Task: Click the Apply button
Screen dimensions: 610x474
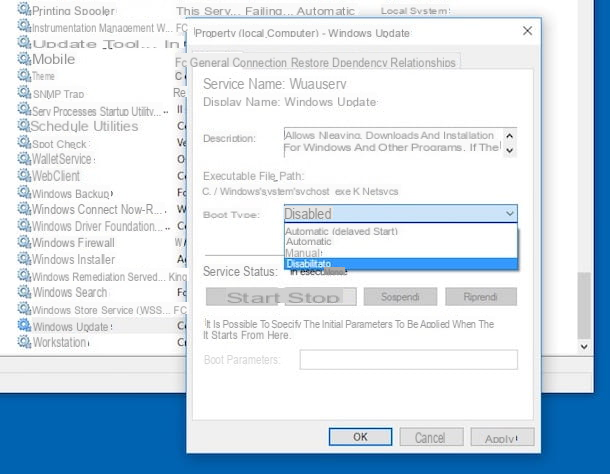Action: [x=502, y=437]
